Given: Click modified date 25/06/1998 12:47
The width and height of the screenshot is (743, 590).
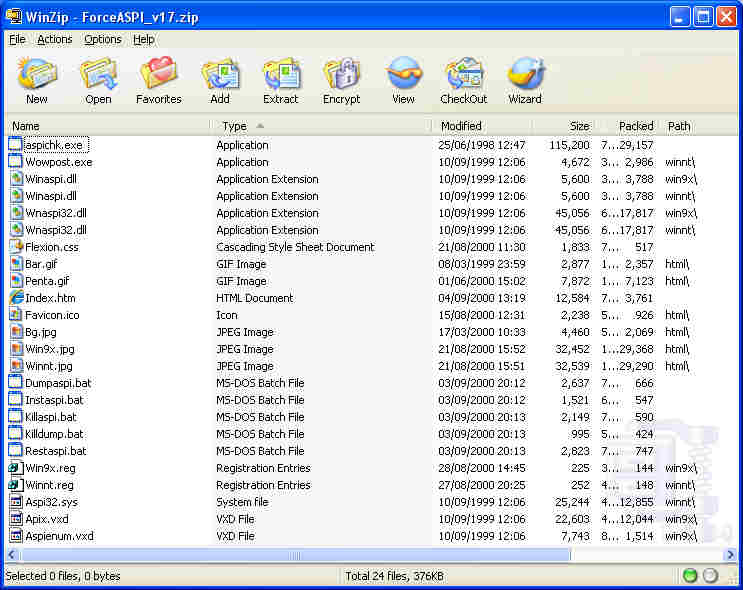Looking at the screenshot, I should point(481,145).
